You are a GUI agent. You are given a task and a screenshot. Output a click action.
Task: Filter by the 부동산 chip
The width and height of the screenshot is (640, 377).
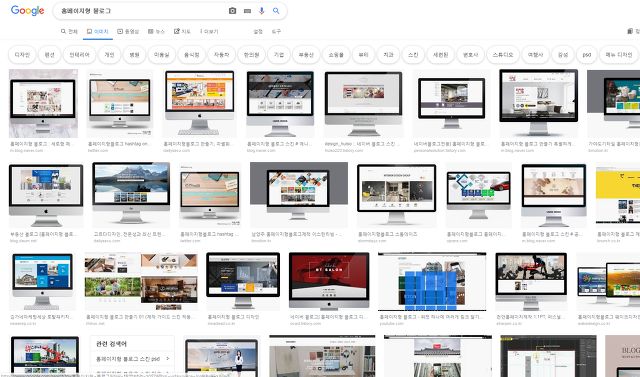coord(306,55)
